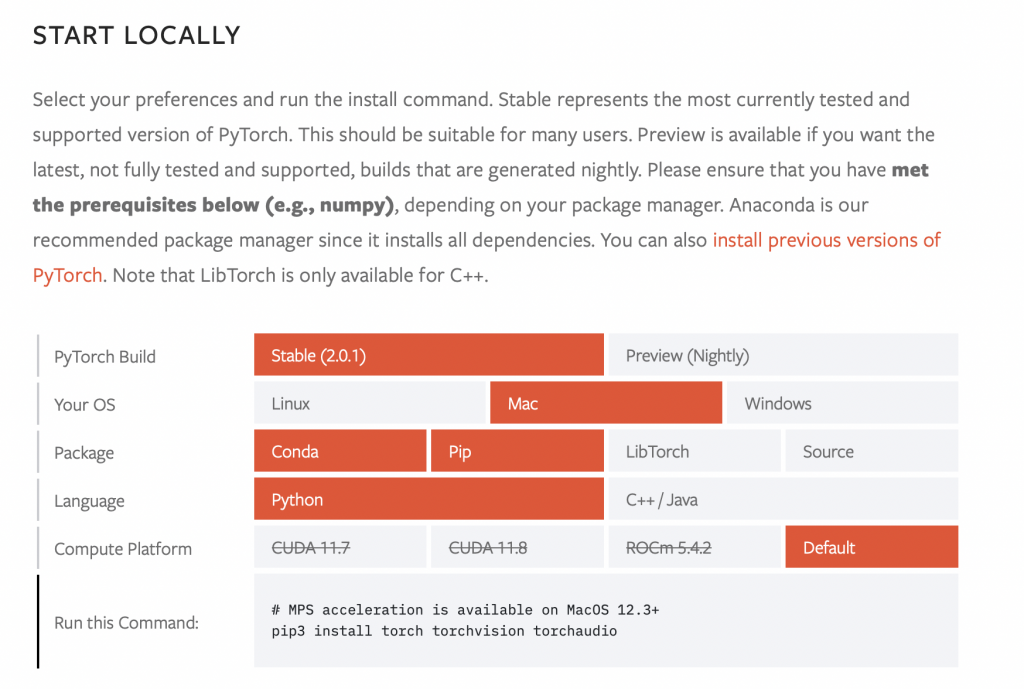This screenshot has width=1024, height=689.
Task: Click the START LOCALLY heading
Action: point(136,35)
